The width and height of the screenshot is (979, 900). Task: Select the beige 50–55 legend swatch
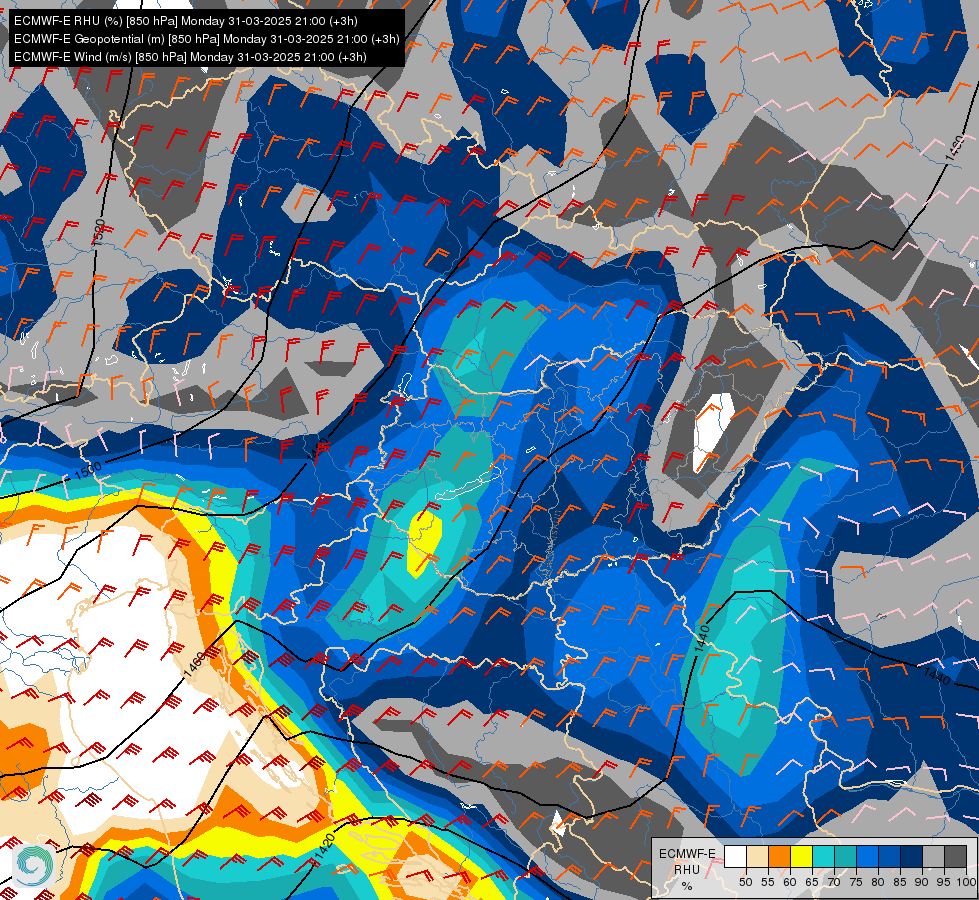[x=757, y=856]
